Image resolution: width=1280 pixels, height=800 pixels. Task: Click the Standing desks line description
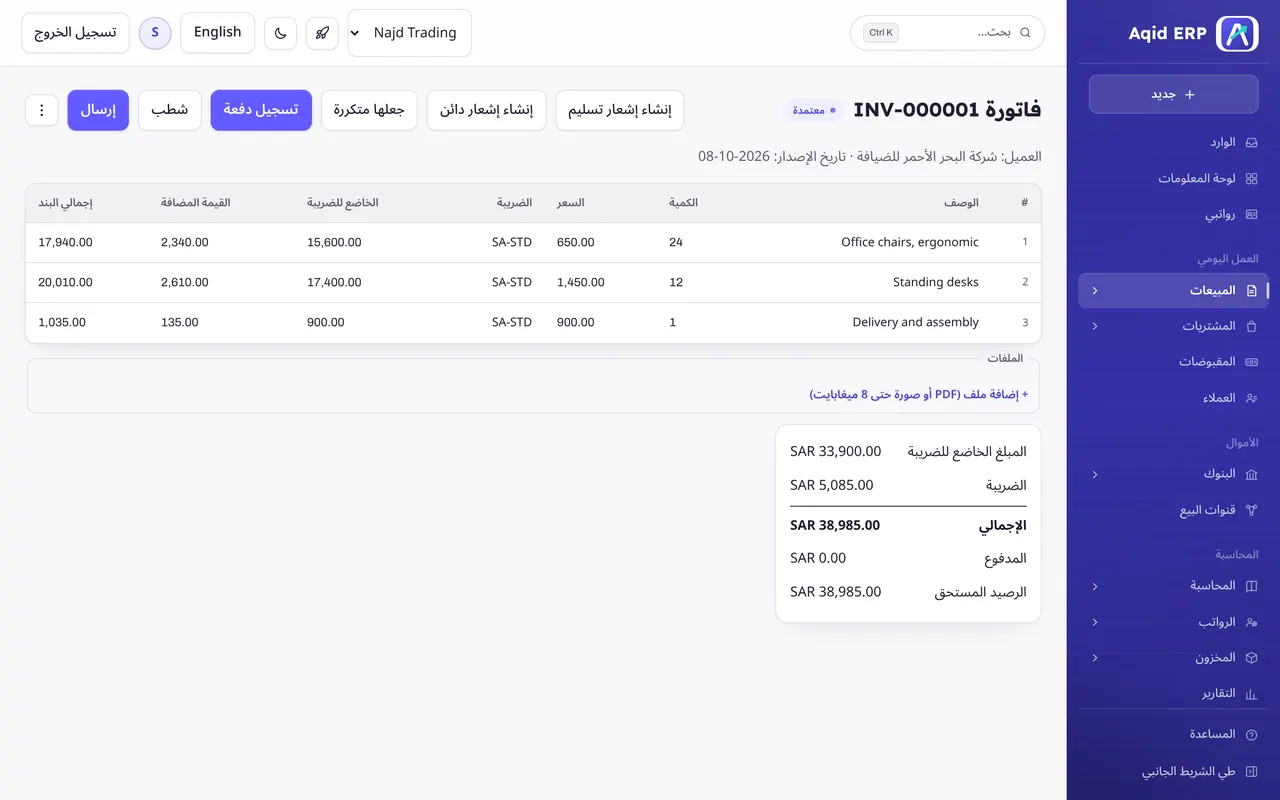(936, 282)
